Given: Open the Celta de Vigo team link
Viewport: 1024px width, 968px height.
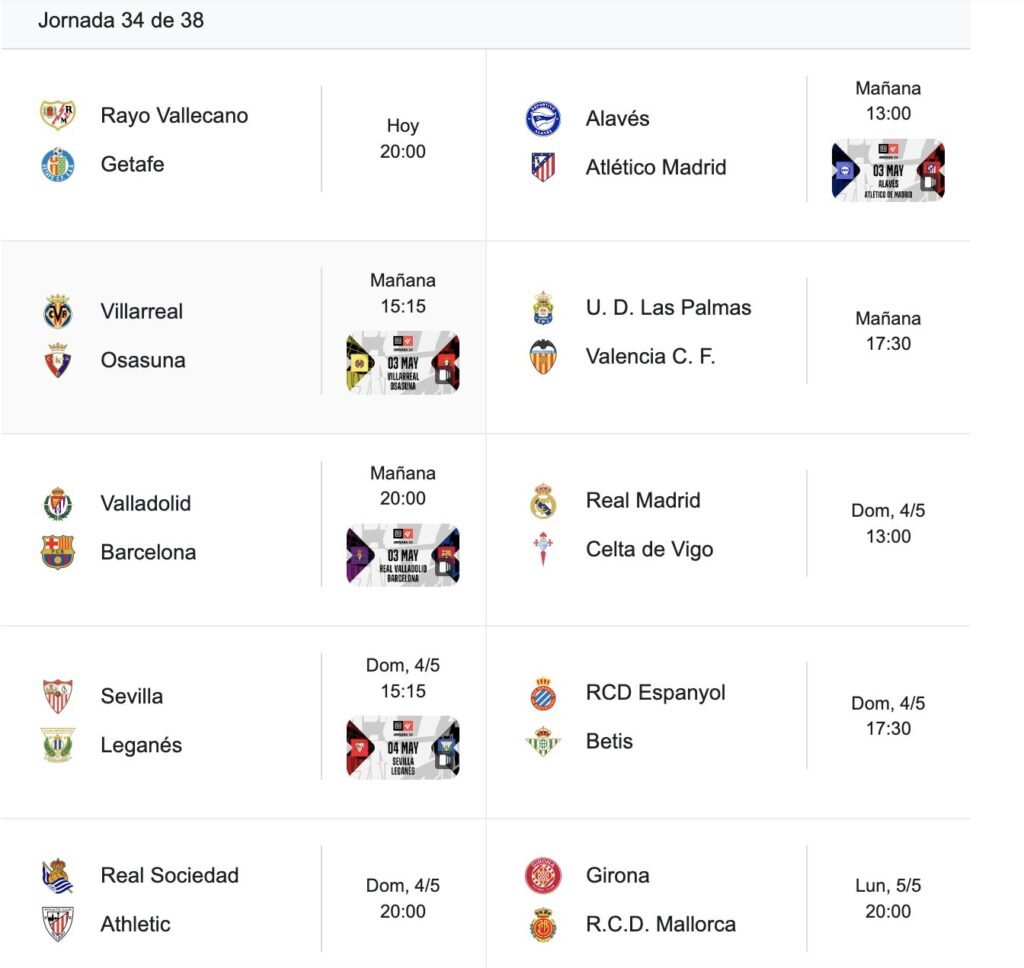Looking at the screenshot, I should click(649, 549).
